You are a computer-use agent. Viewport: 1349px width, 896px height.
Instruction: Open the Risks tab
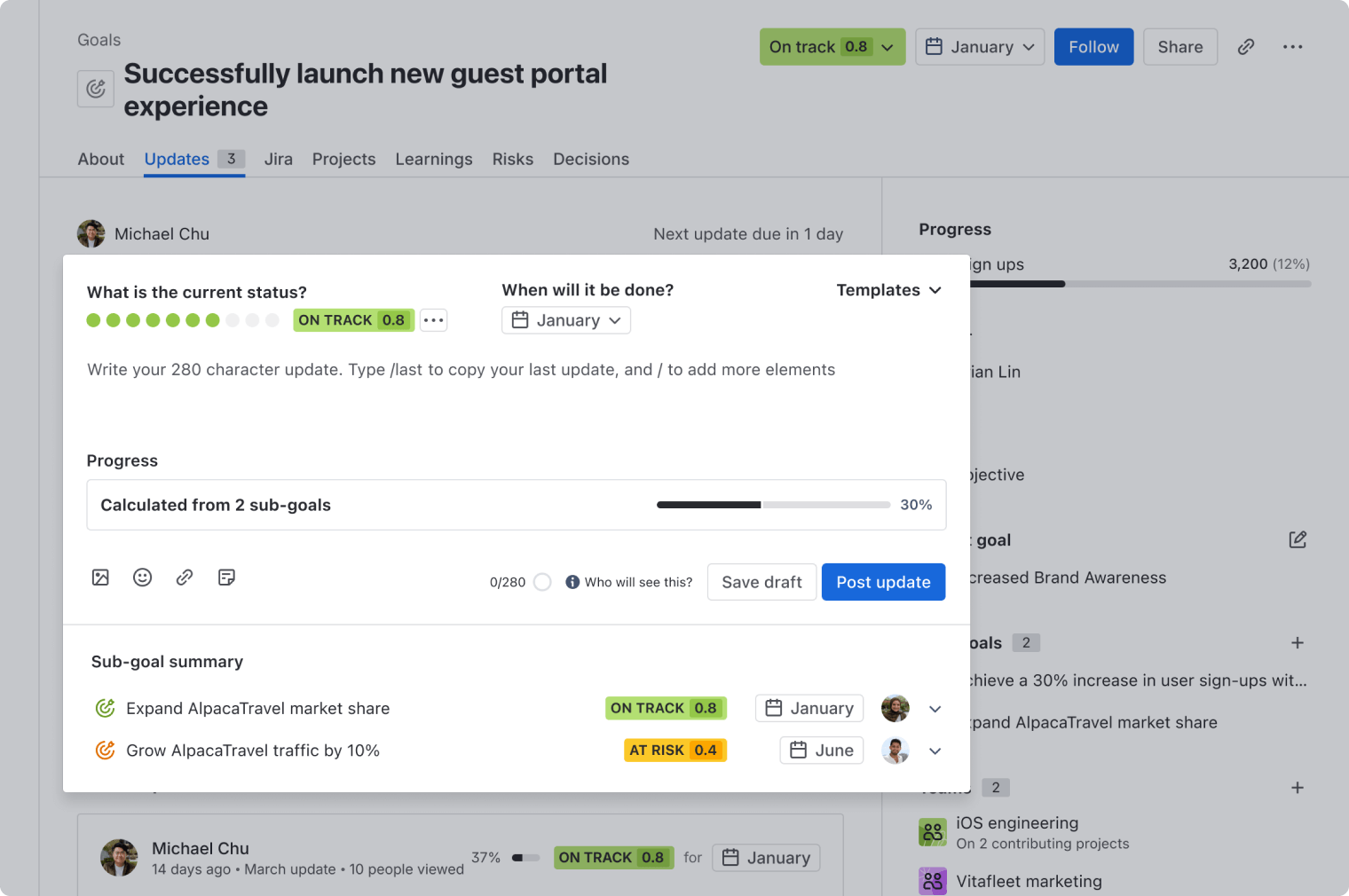pyautogui.click(x=512, y=159)
